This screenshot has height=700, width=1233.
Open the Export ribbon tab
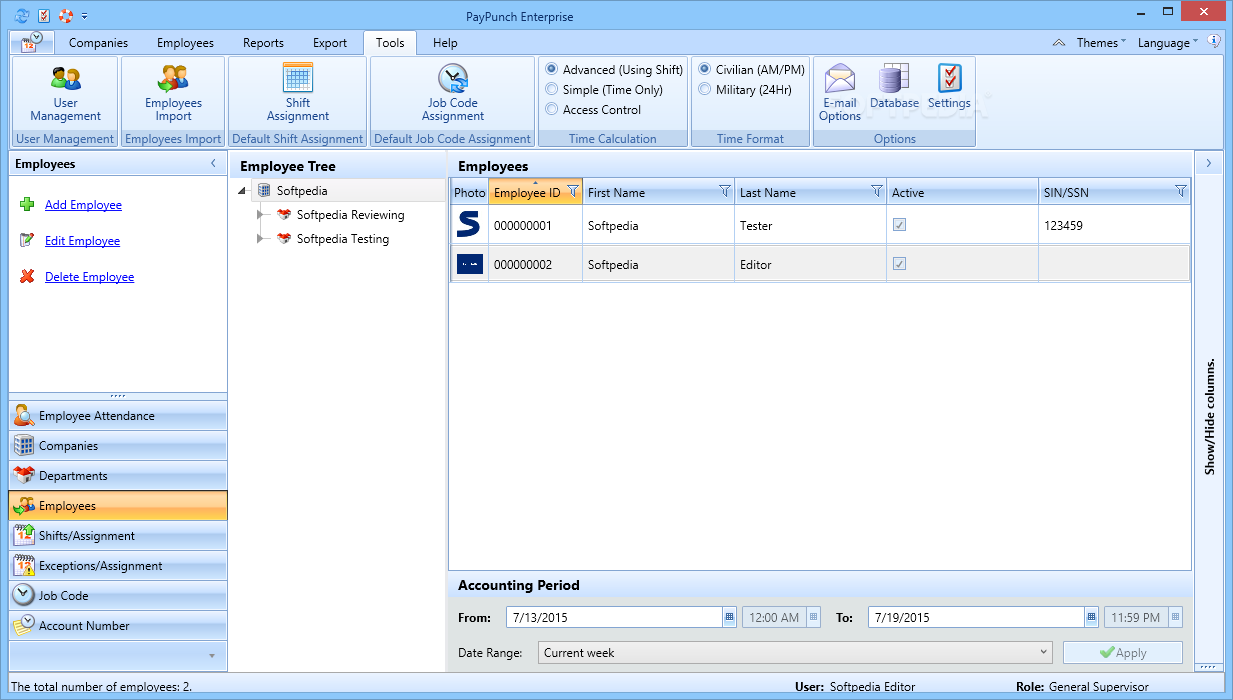tap(330, 43)
